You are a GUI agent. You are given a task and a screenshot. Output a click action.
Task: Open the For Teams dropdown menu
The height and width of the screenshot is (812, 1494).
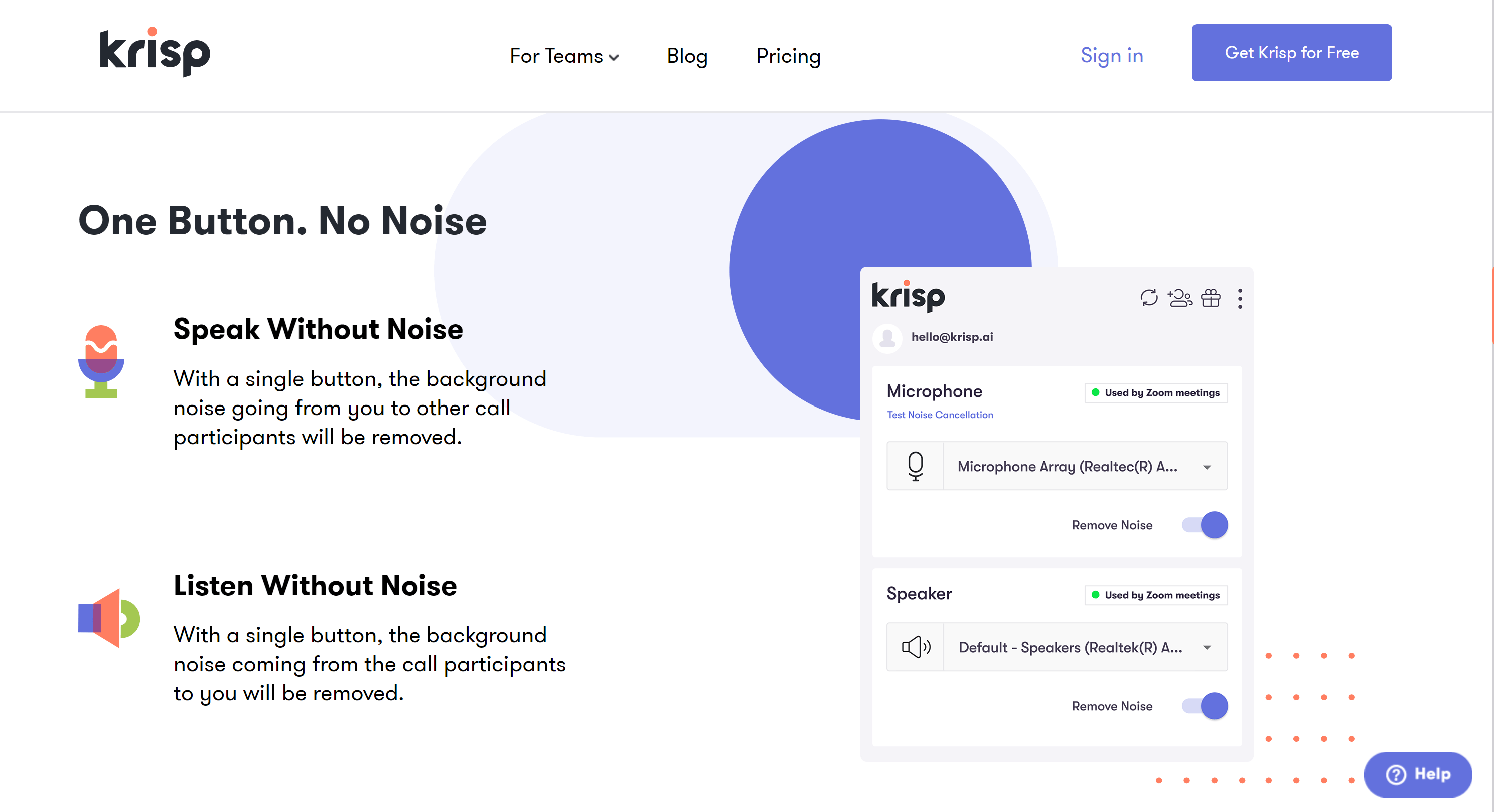pos(564,56)
